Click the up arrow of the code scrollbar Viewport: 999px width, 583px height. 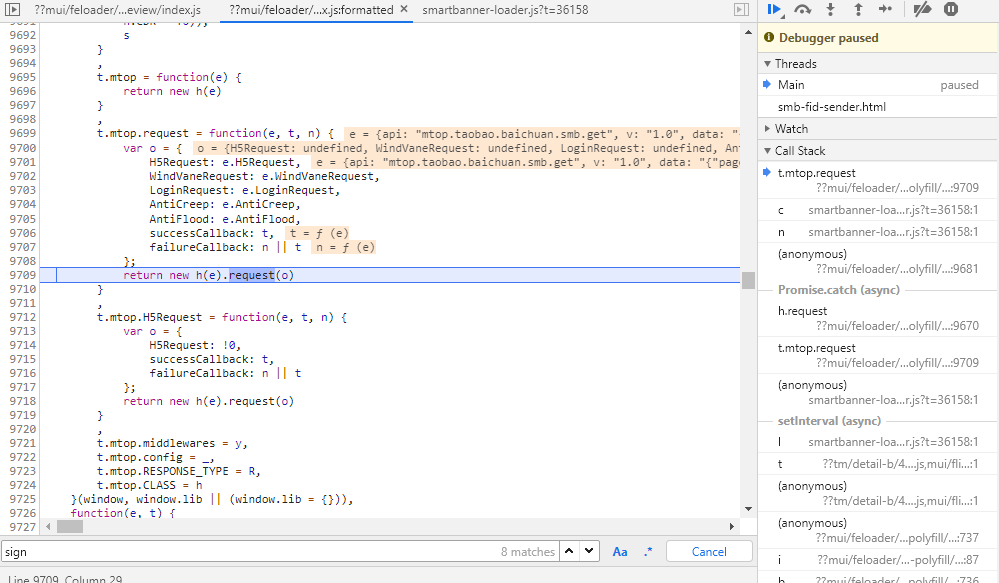749,32
